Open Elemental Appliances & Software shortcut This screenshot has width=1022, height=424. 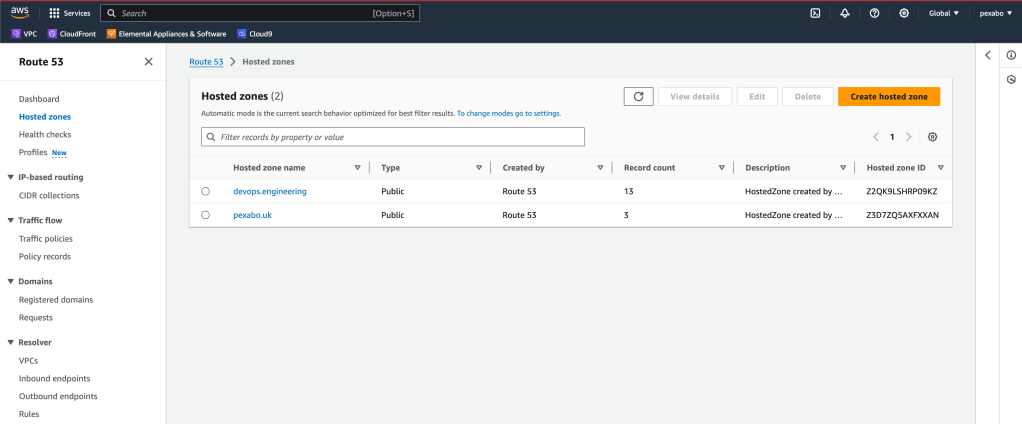166,34
